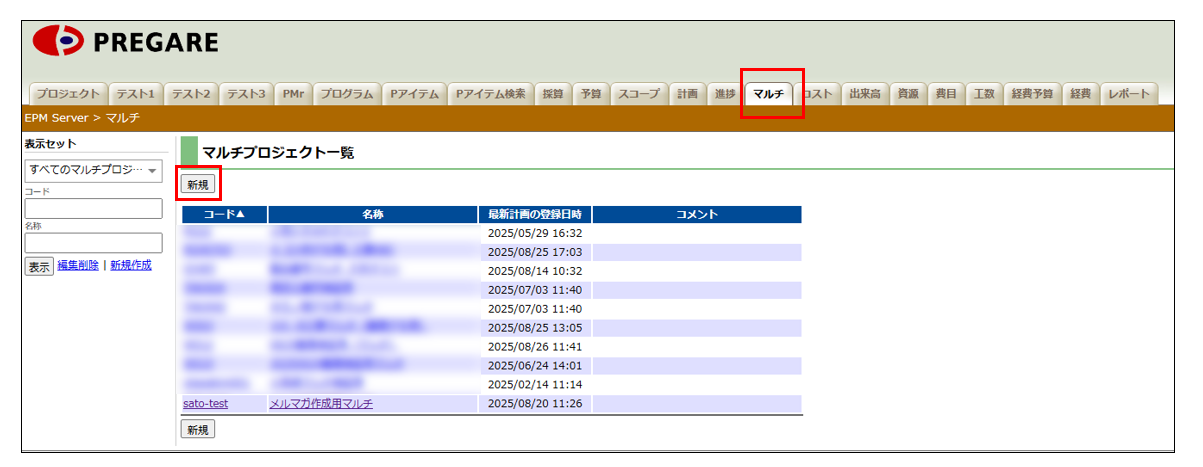The image size is (1203, 467).
Task: Open the メルマガ作成用マルチ link
Action: click(321, 404)
